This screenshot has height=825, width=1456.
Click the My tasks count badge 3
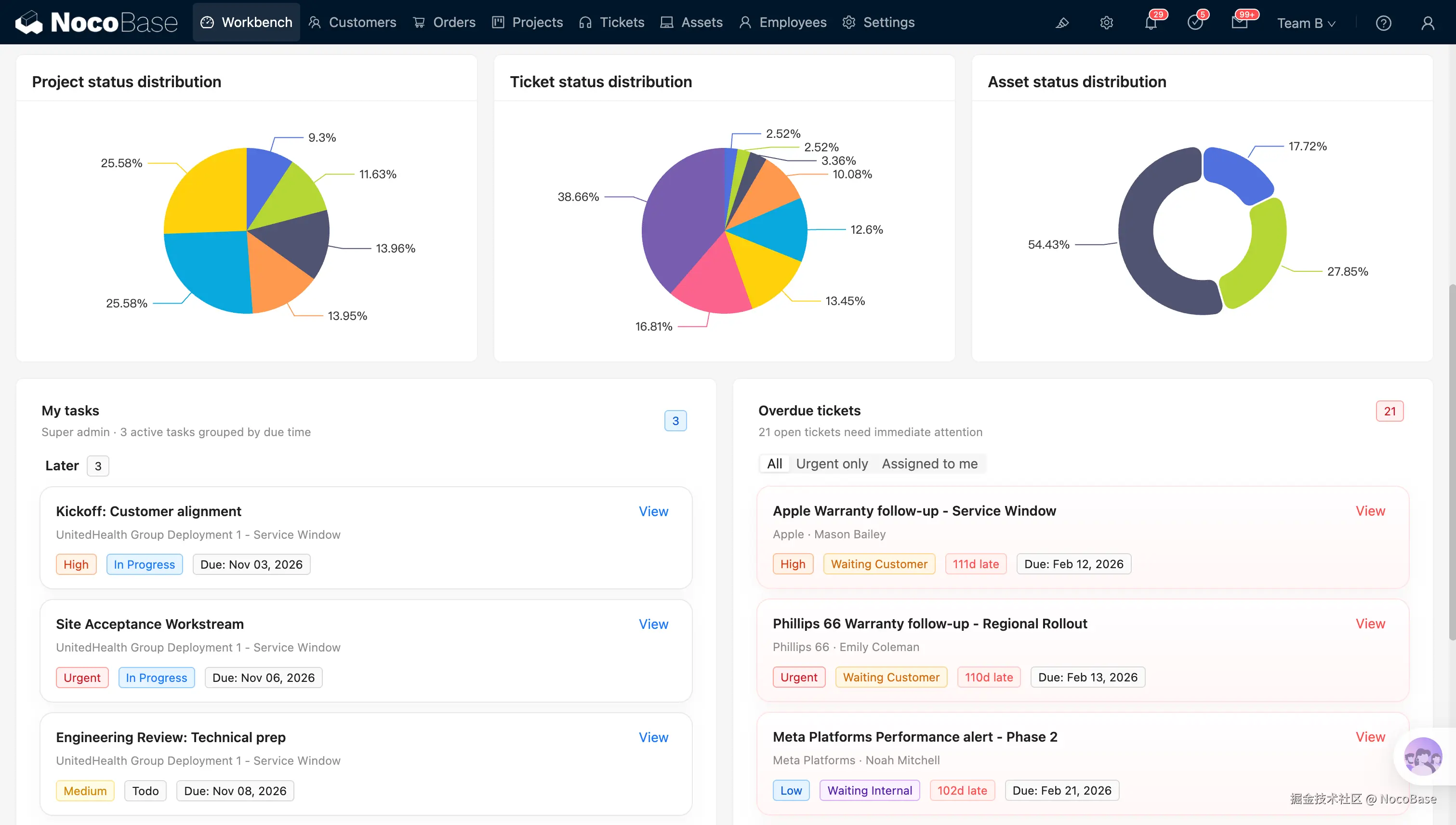coord(675,420)
